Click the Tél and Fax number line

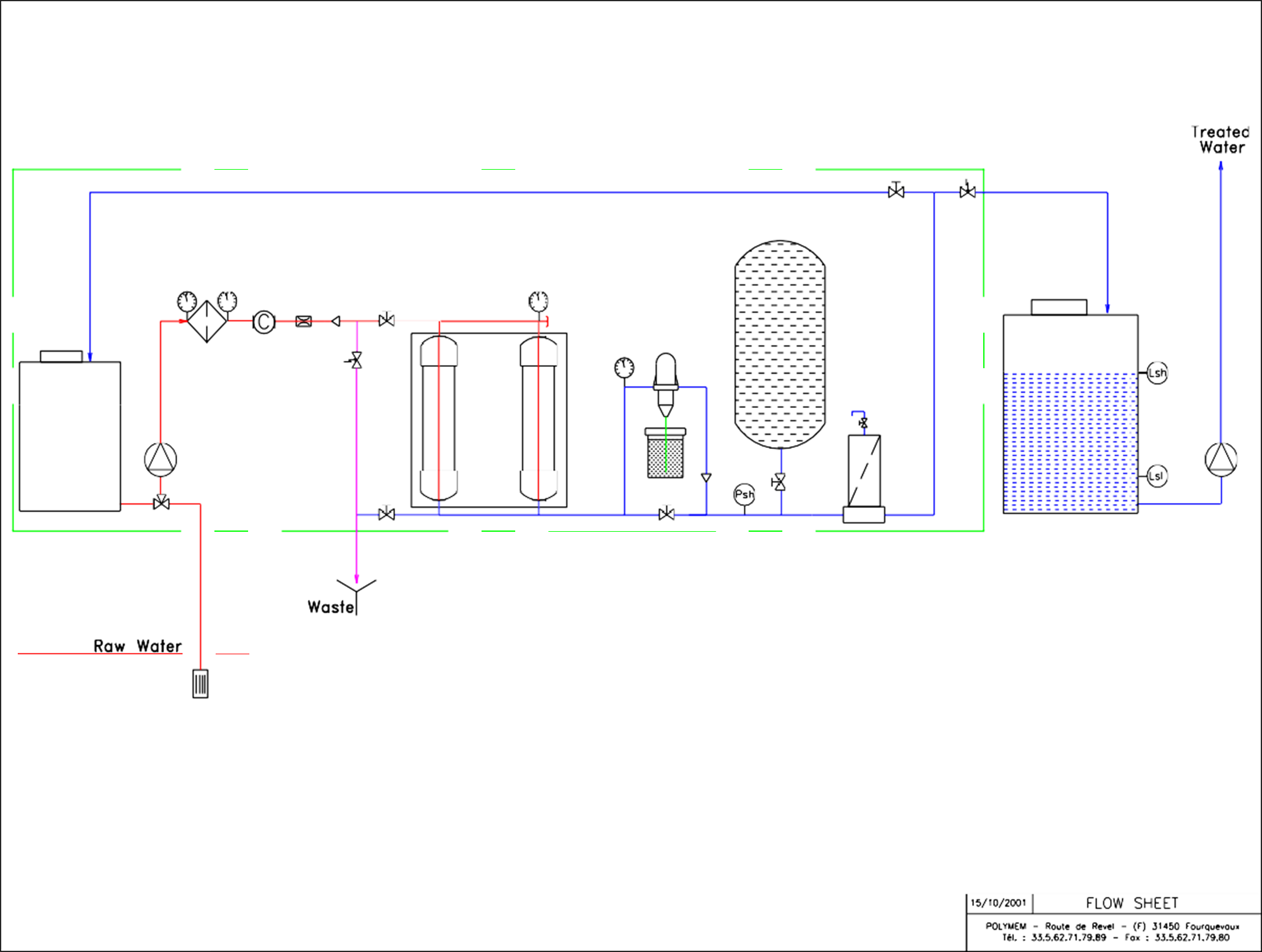click(x=1116, y=937)
